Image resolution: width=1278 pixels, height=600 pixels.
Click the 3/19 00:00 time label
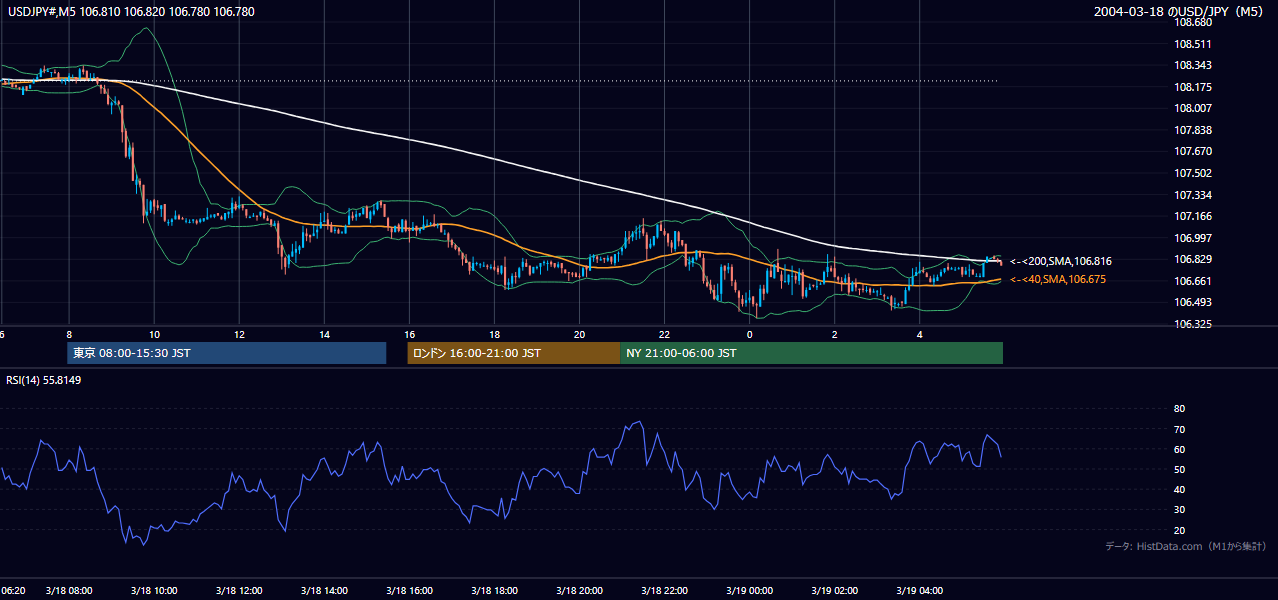(x=749, y=591)
